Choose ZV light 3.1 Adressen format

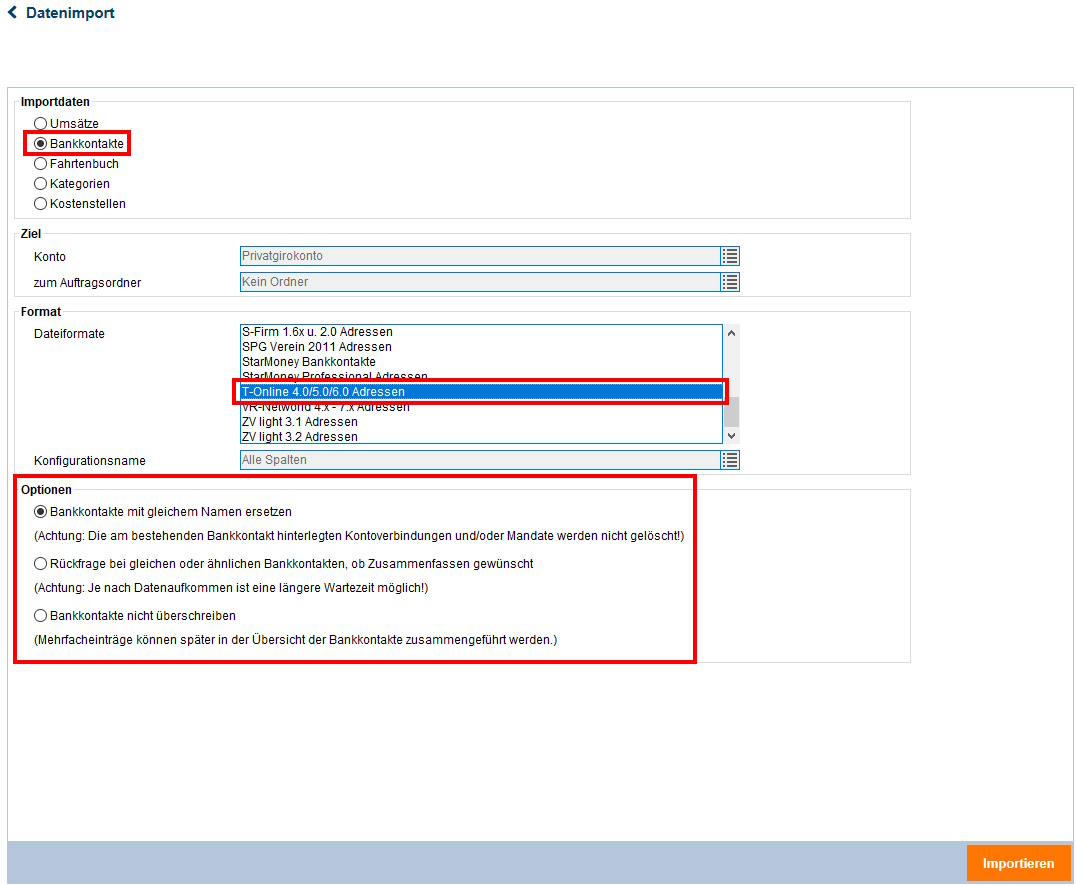(299, 422)
